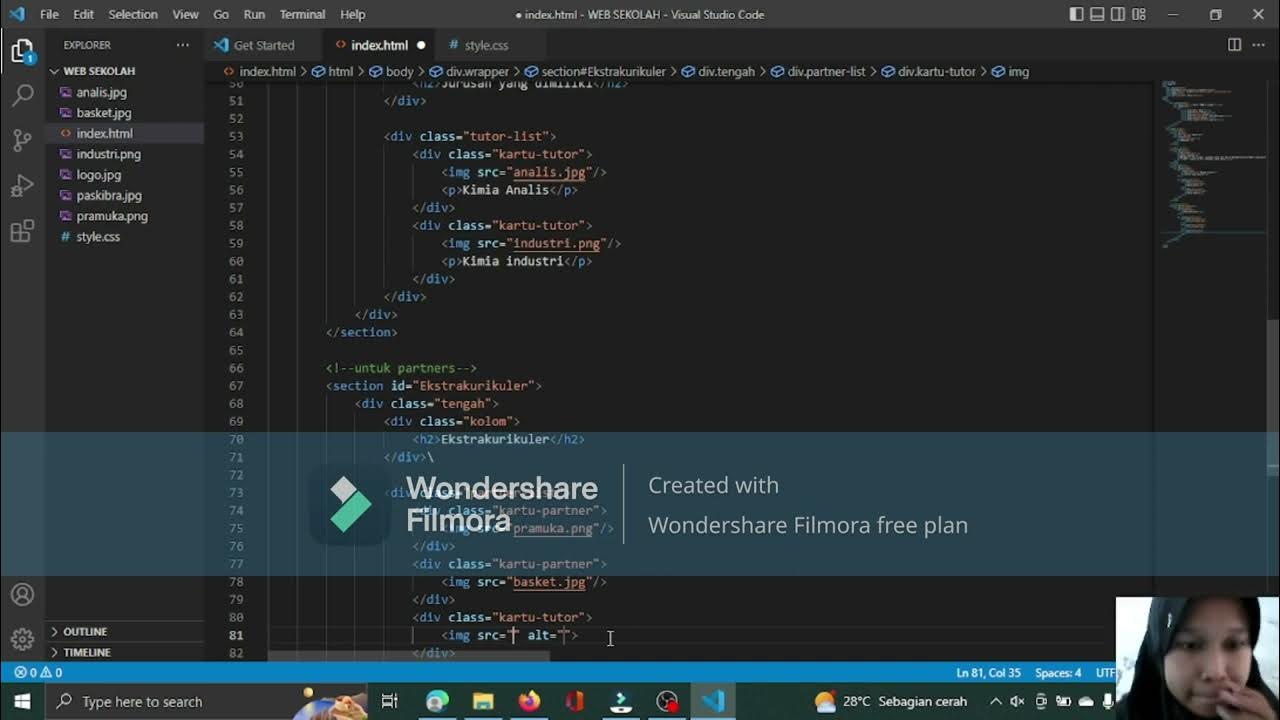Open the Edit menu
1280x720 pixels.
click(83, 14)
